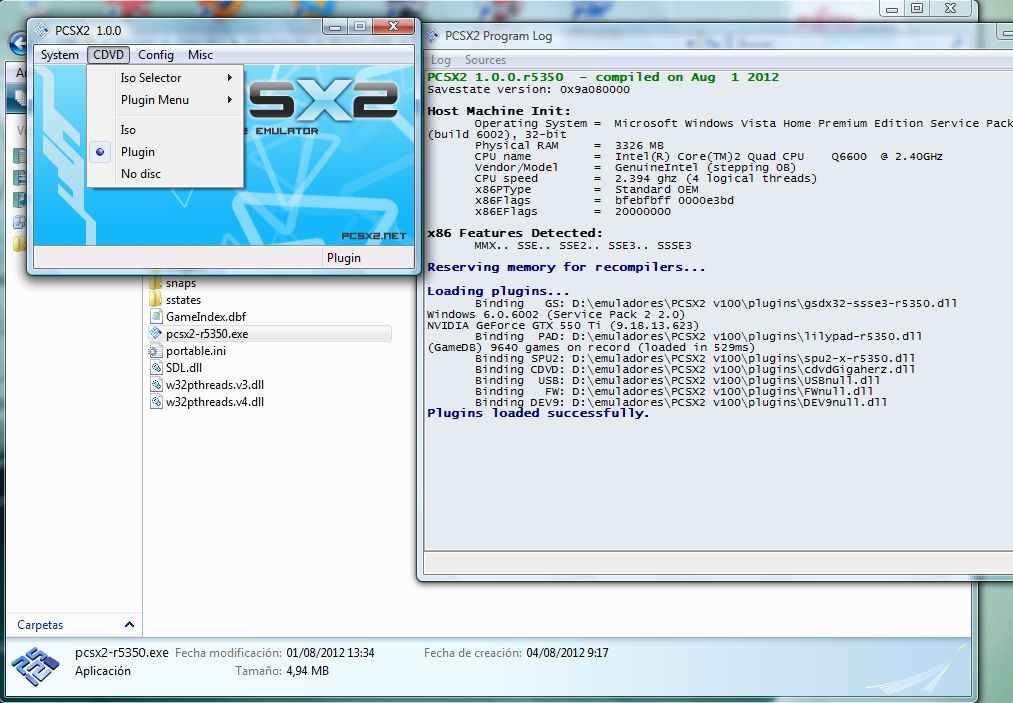Select the sstates folder icon
The width and height of the screenshot is (1013, 703).
(155, 300)
